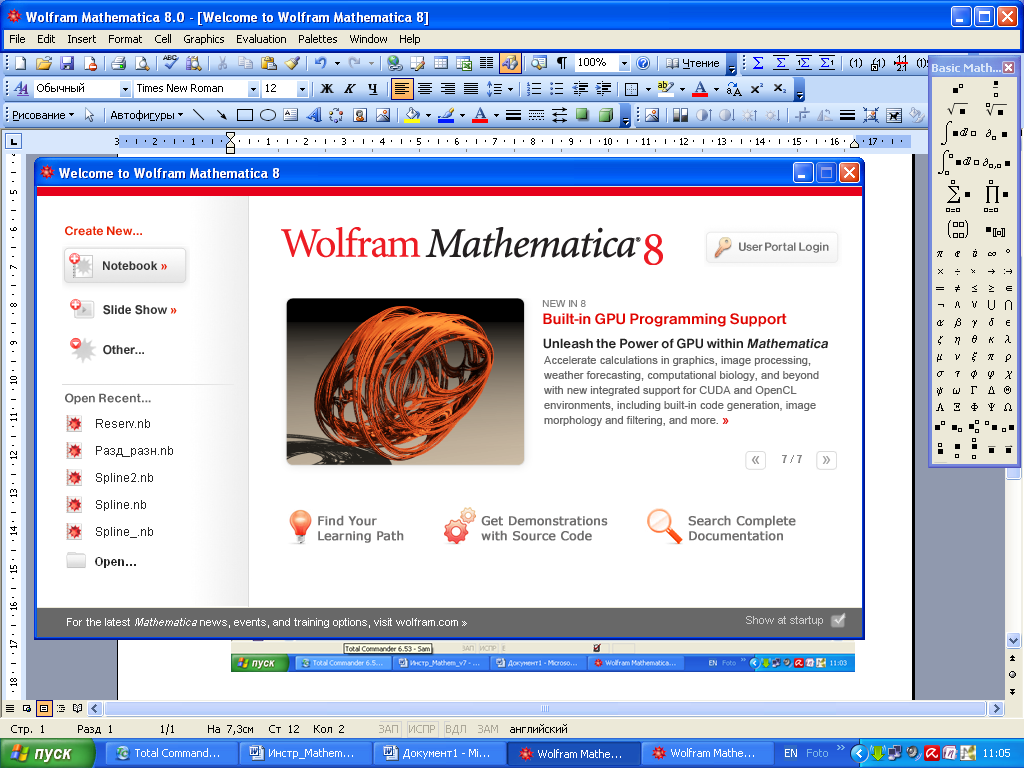Image resolution: width=1024 pixels, height=768 pixels.
Task: Toggle show paragraph marks (¶)
Action: 562,63
